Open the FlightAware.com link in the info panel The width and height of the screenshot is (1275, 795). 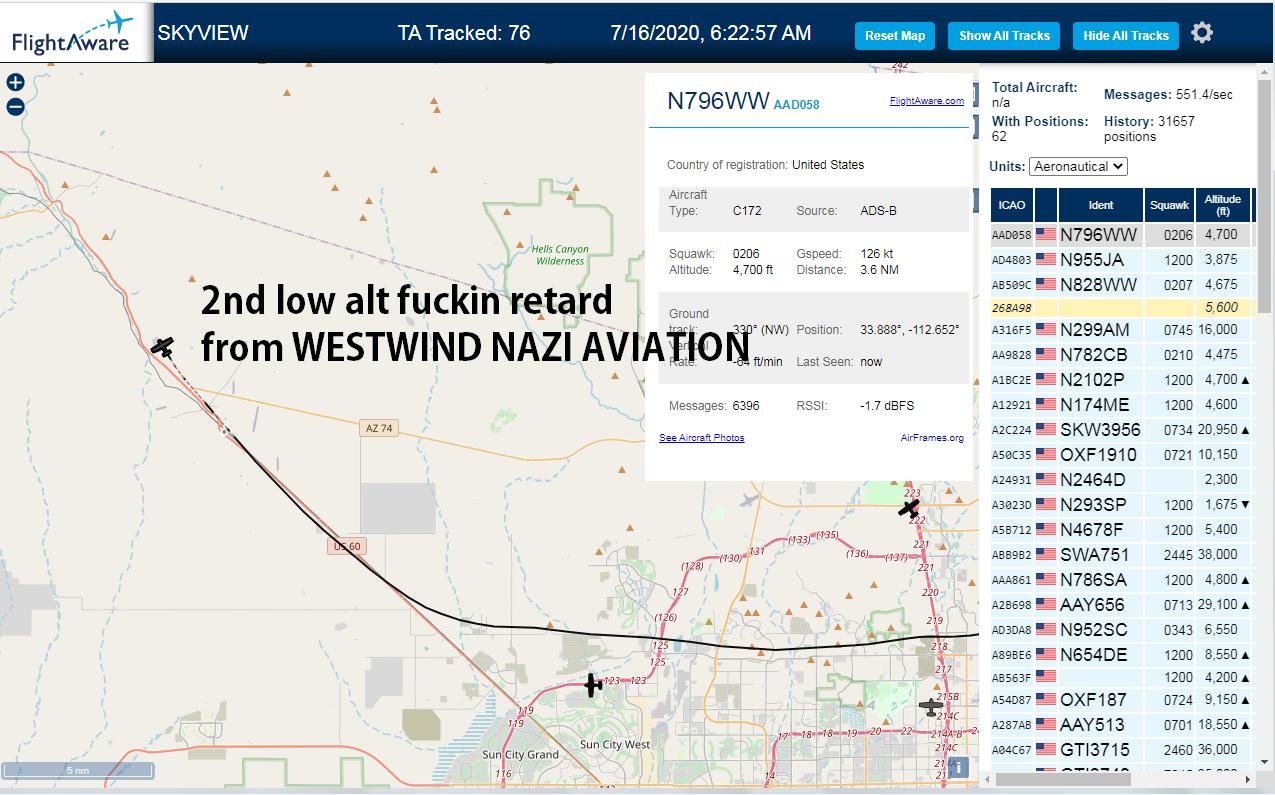(x=927, y=101)
